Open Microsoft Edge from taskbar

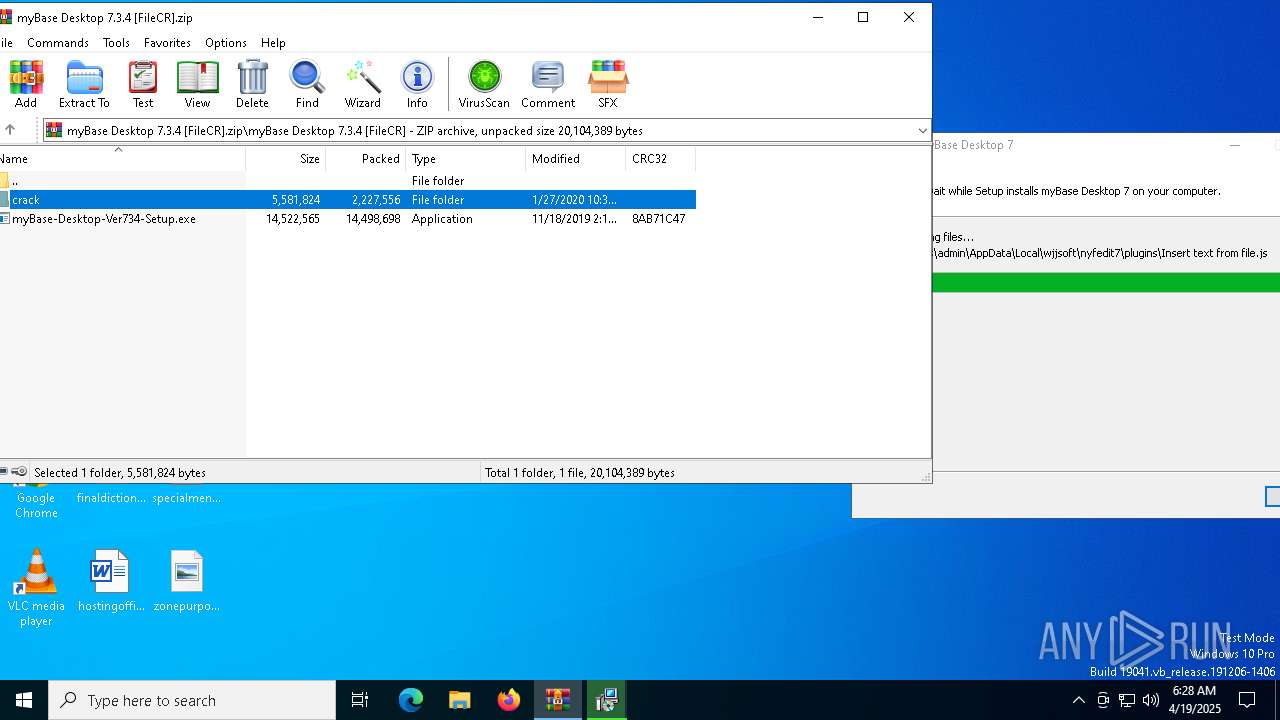tap(411, 700)
